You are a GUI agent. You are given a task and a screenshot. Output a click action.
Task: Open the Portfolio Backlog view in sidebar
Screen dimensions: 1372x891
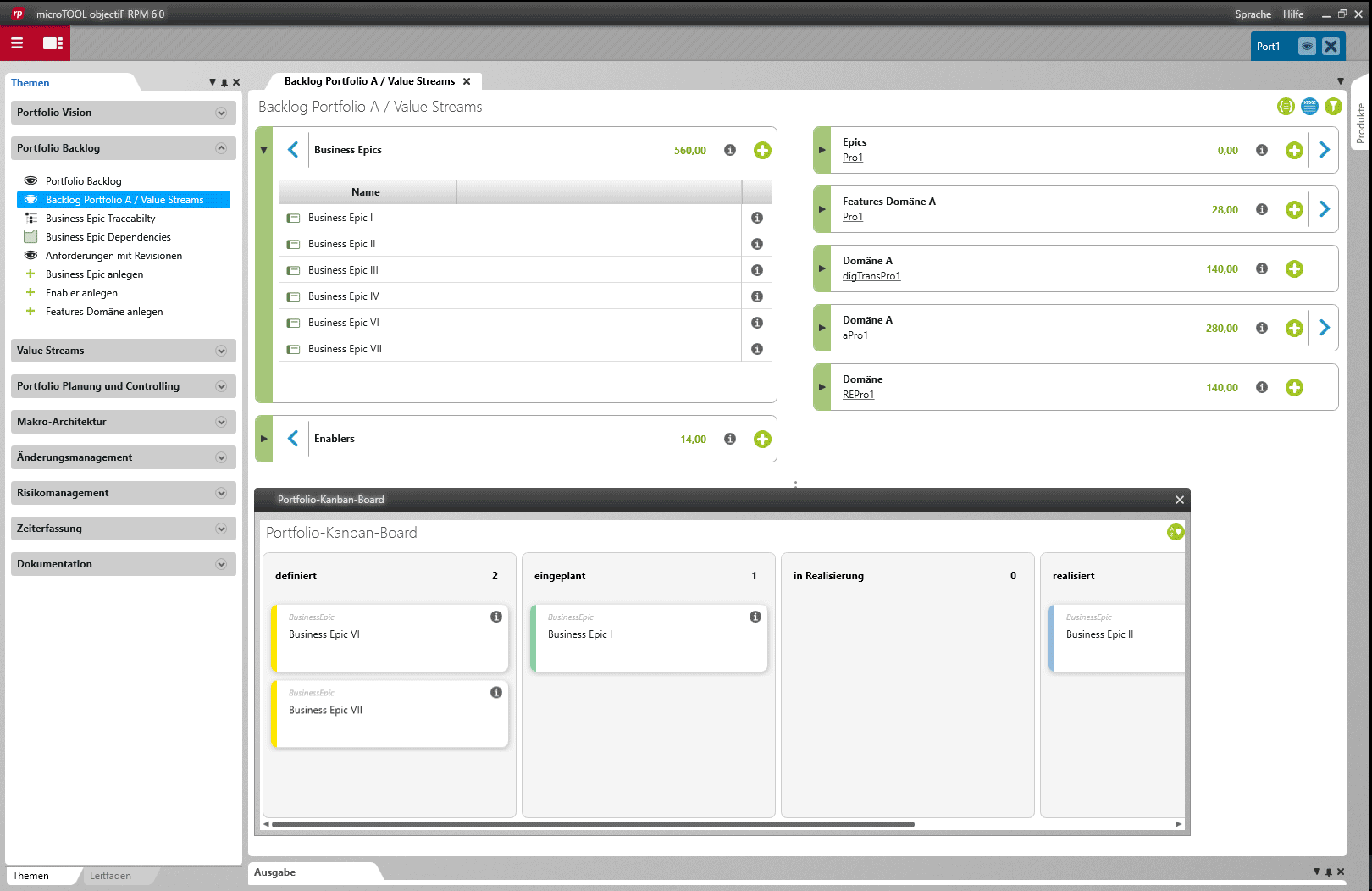pyautogui.click(x=83, y=180)
